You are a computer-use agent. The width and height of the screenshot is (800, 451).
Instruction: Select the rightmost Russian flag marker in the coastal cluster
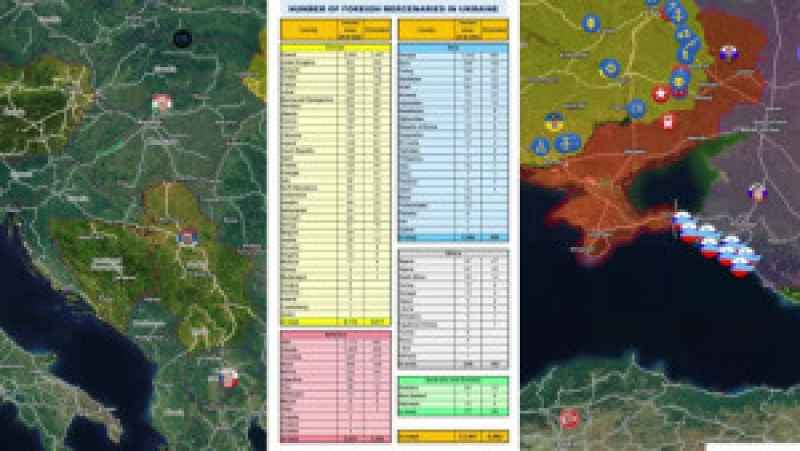click(744, 256)
